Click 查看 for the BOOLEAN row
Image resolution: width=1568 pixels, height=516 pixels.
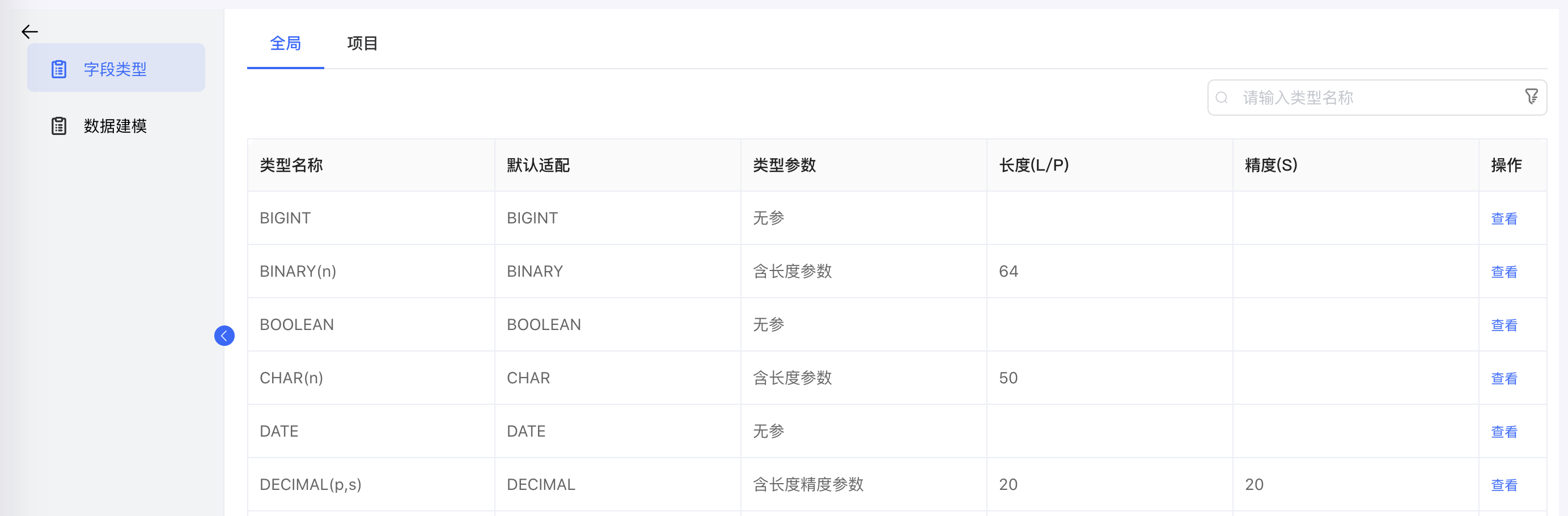coord(1503,325)
